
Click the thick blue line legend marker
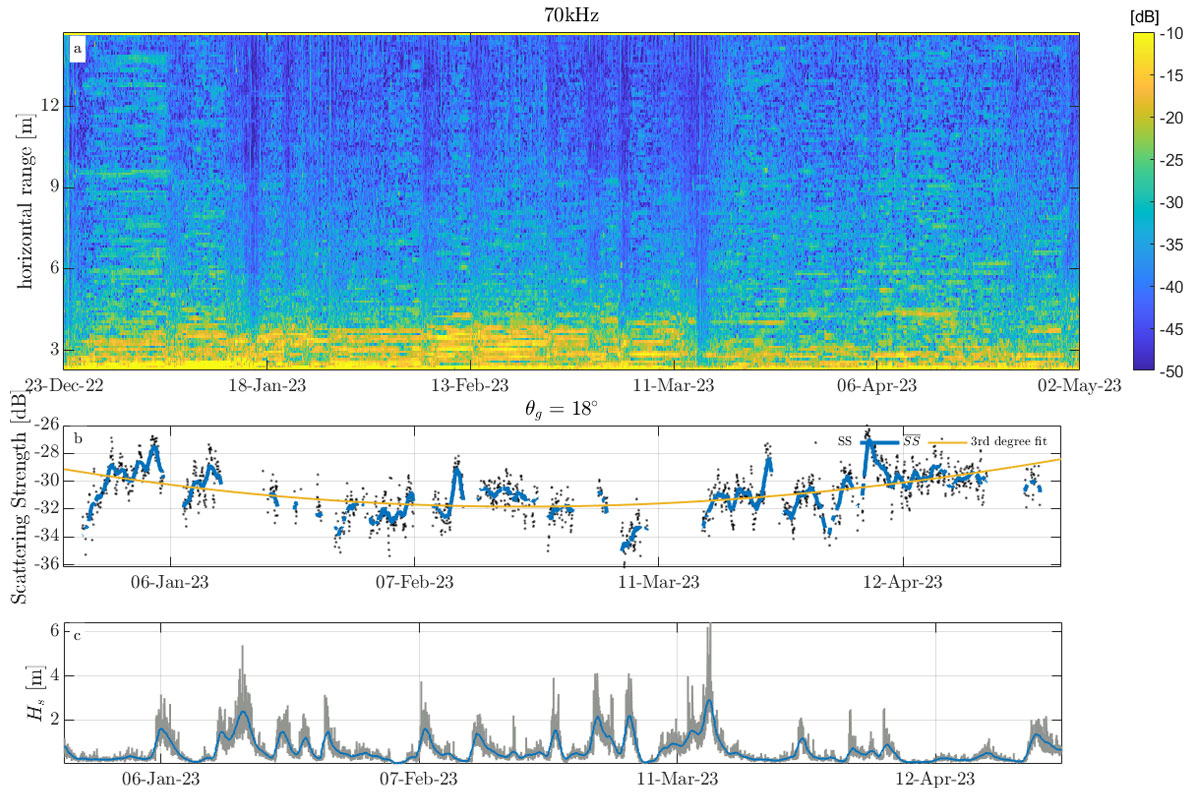coord(880,441)
